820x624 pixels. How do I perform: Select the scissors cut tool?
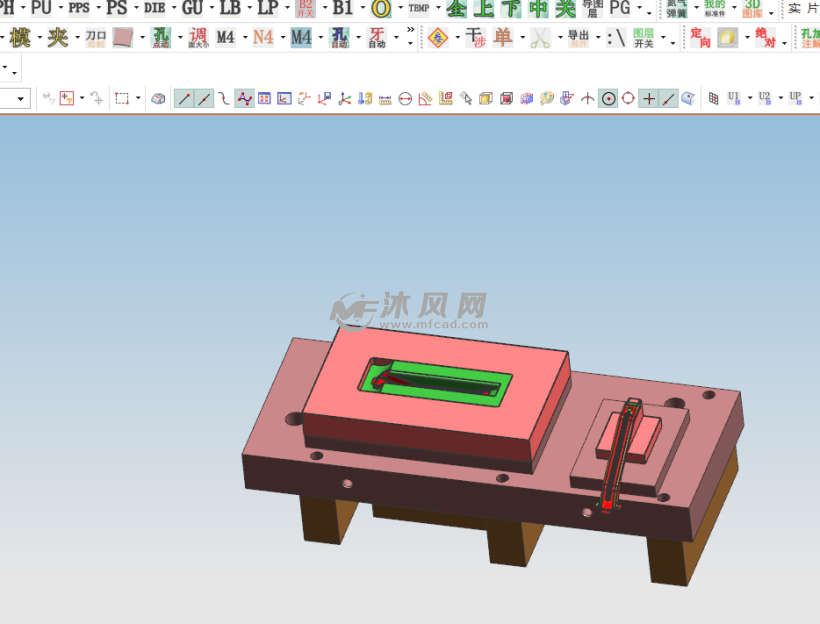tap(540, 38)
